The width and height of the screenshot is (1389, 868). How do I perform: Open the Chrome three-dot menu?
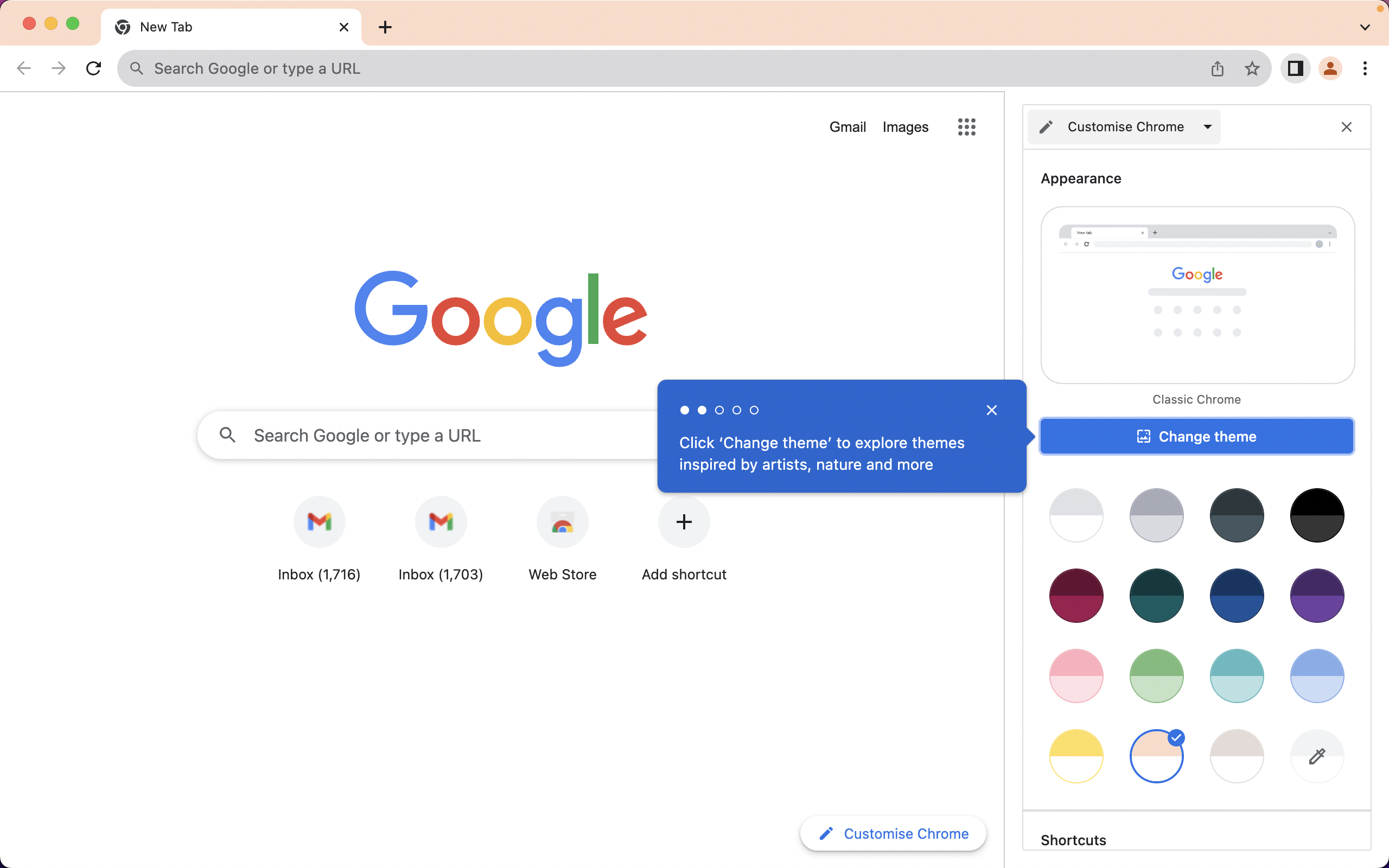1365,68
